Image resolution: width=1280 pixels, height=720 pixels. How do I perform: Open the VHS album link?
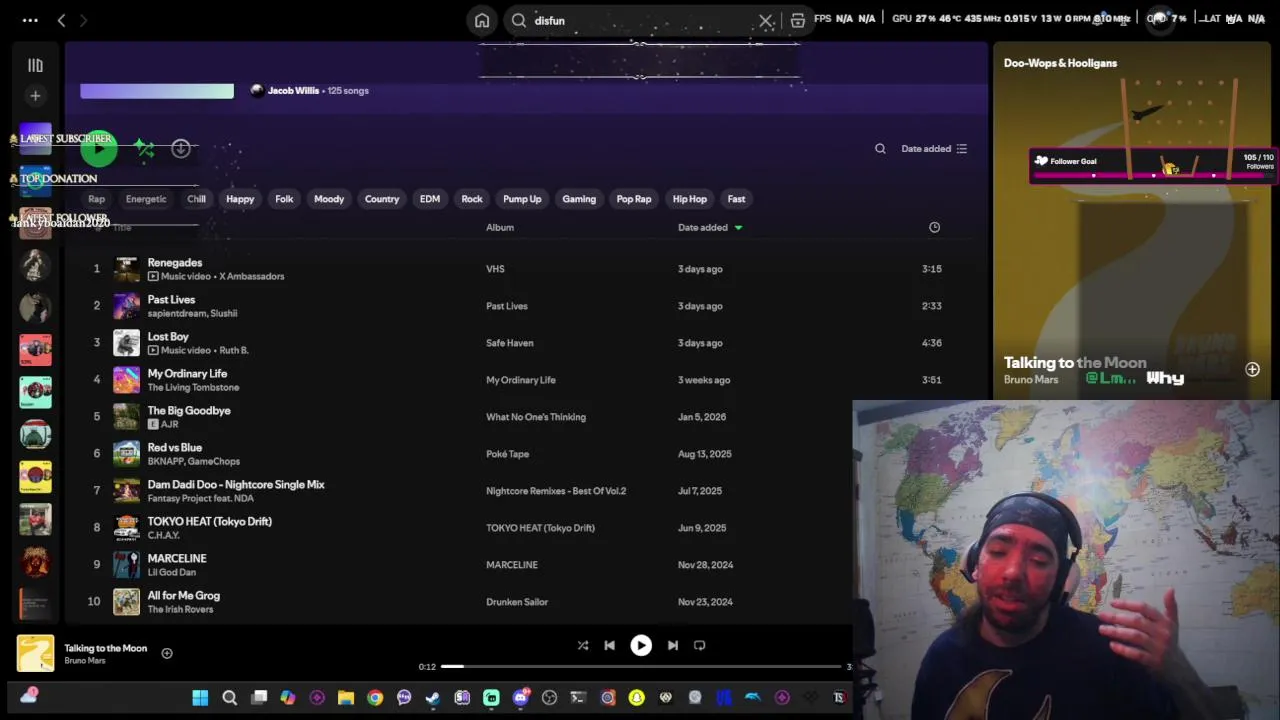[x=495, y=269]
